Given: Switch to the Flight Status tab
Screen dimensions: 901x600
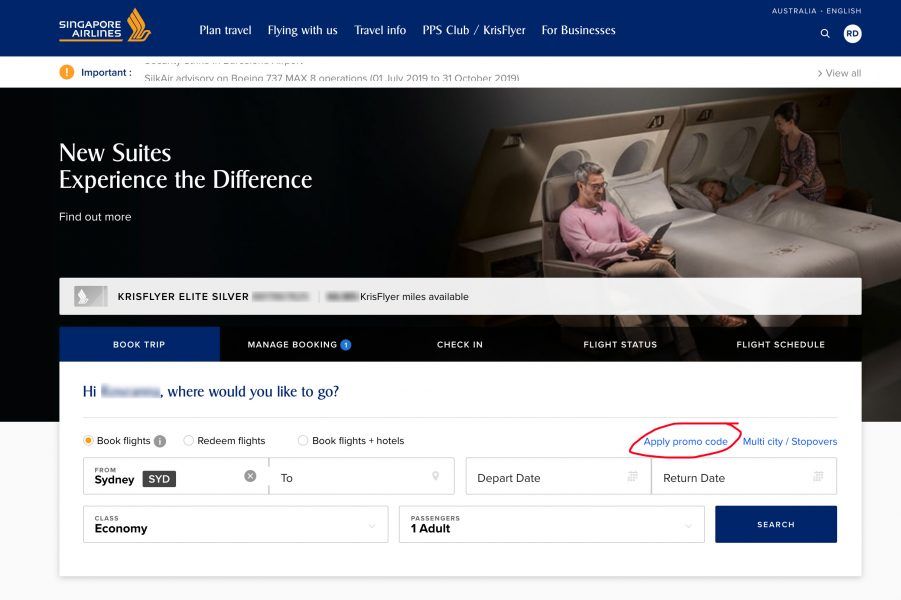Looking at the screenshot, I should (620, 344).
